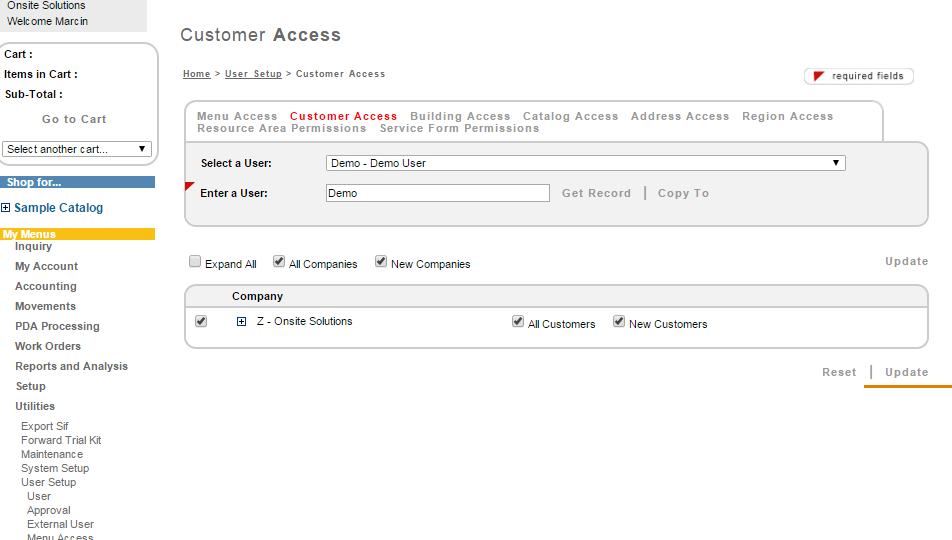Open Work Orders in My Menus
This screenshot has width=952, height=540.
pos(48,346)
